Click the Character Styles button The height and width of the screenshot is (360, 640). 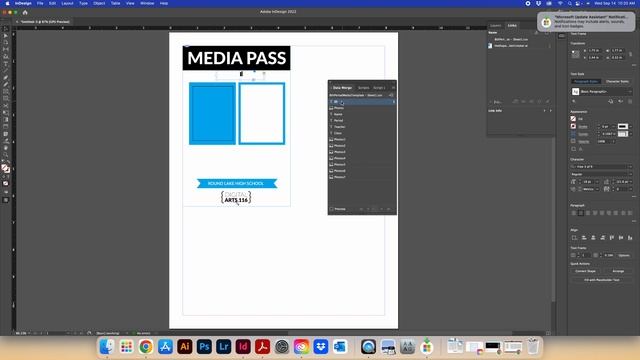point(617,82)
